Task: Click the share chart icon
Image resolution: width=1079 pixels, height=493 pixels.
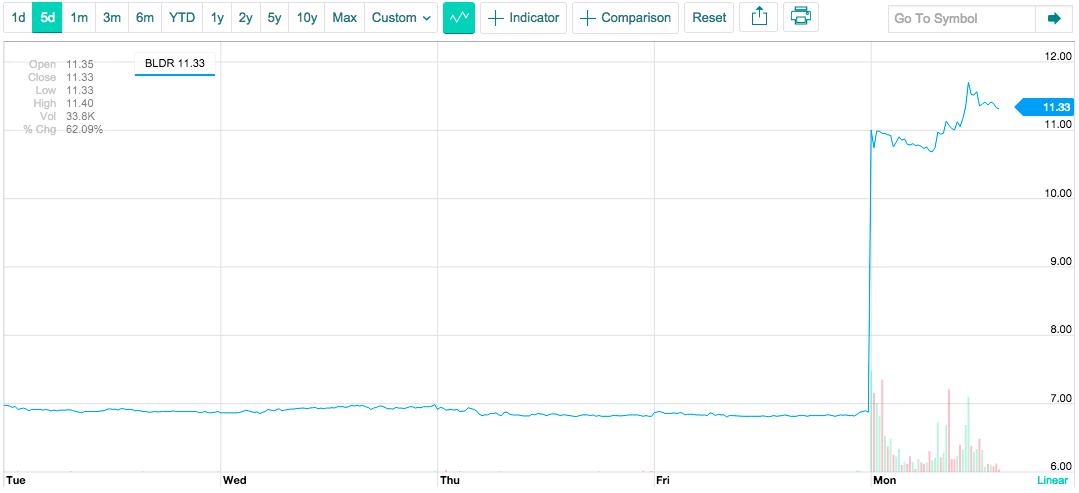Action: (758, 18)
